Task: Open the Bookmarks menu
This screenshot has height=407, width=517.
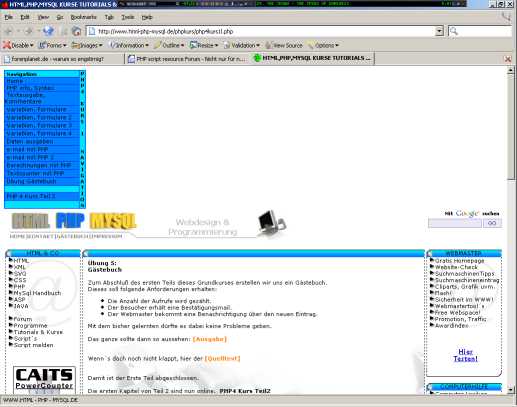Action: pyautogui.click(x=84, y=17)
